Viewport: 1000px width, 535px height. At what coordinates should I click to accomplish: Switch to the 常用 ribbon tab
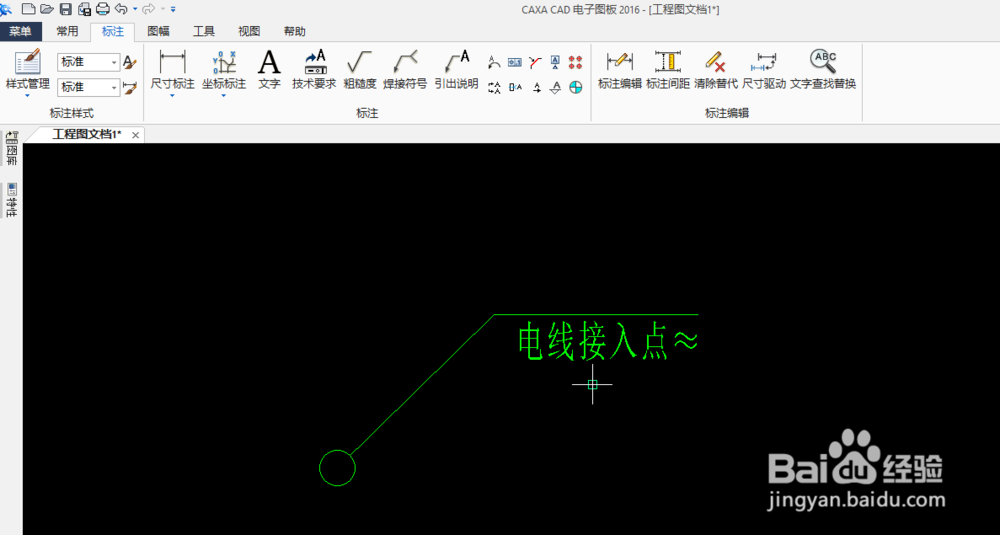67,31
